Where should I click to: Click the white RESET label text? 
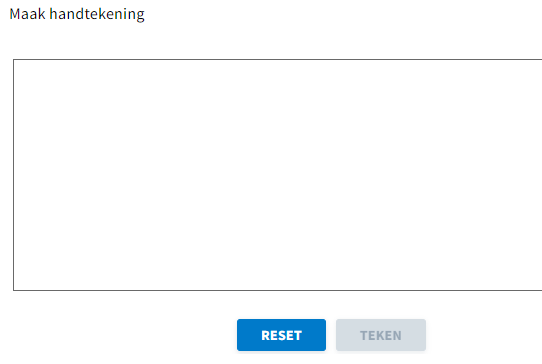pyautogui.click(x=281, y=335)
